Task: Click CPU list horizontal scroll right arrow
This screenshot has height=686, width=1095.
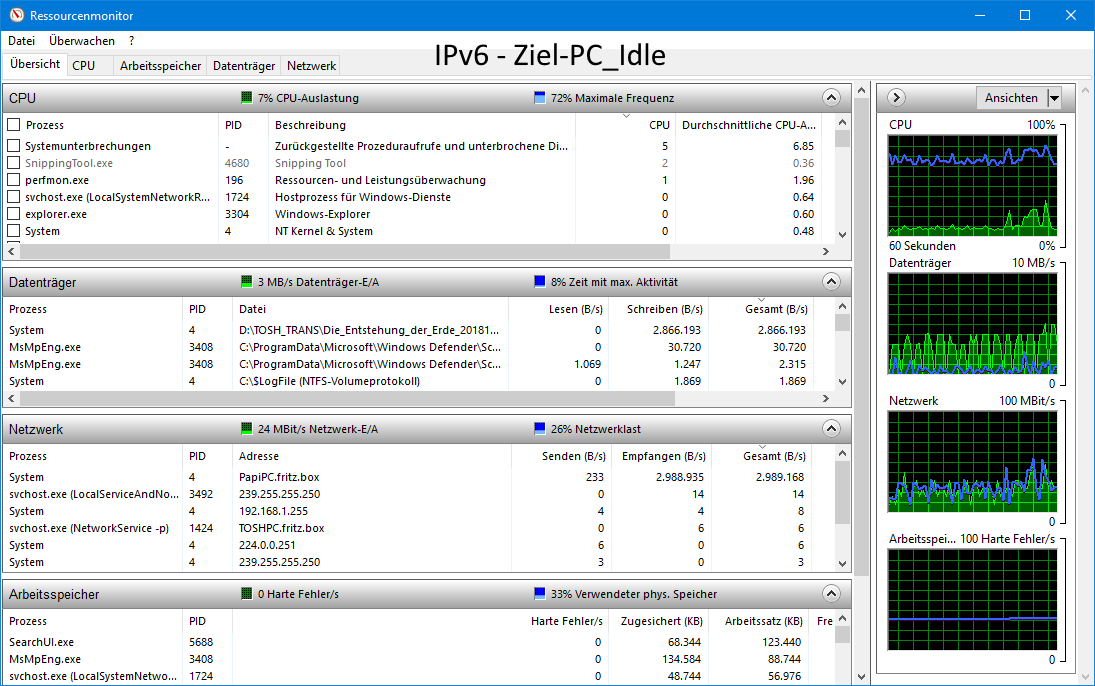Action: 826,251
